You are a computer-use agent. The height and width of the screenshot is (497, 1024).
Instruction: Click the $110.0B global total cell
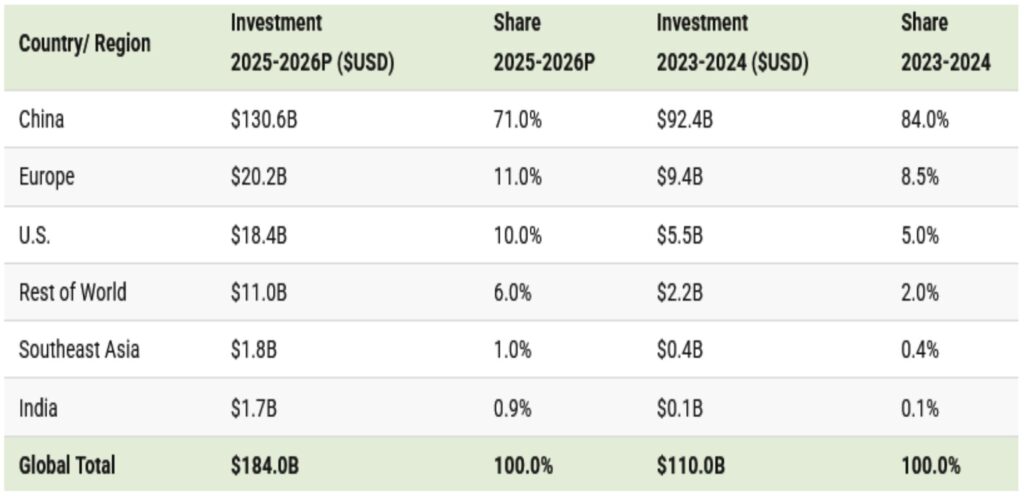click(690, 465)
